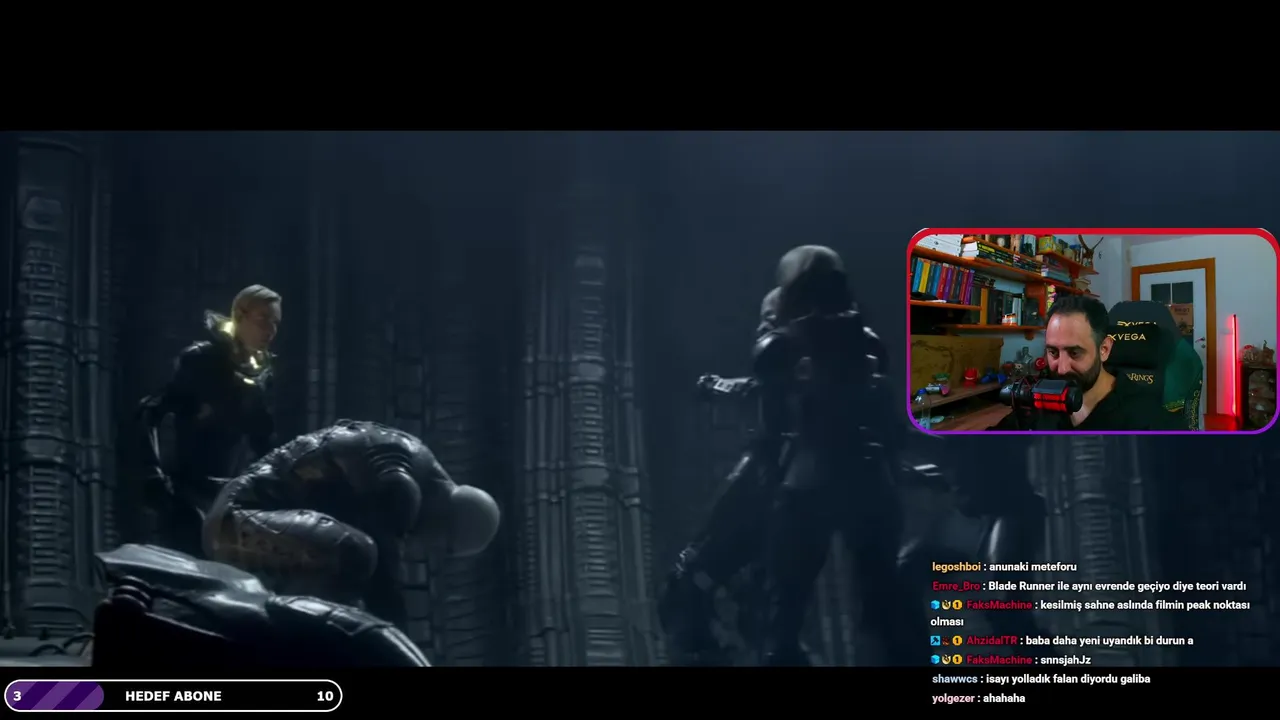Click username AhzidalTR in chat
Image resolution: width=1280 pixels, height=720 pixels.
point(992,640)
